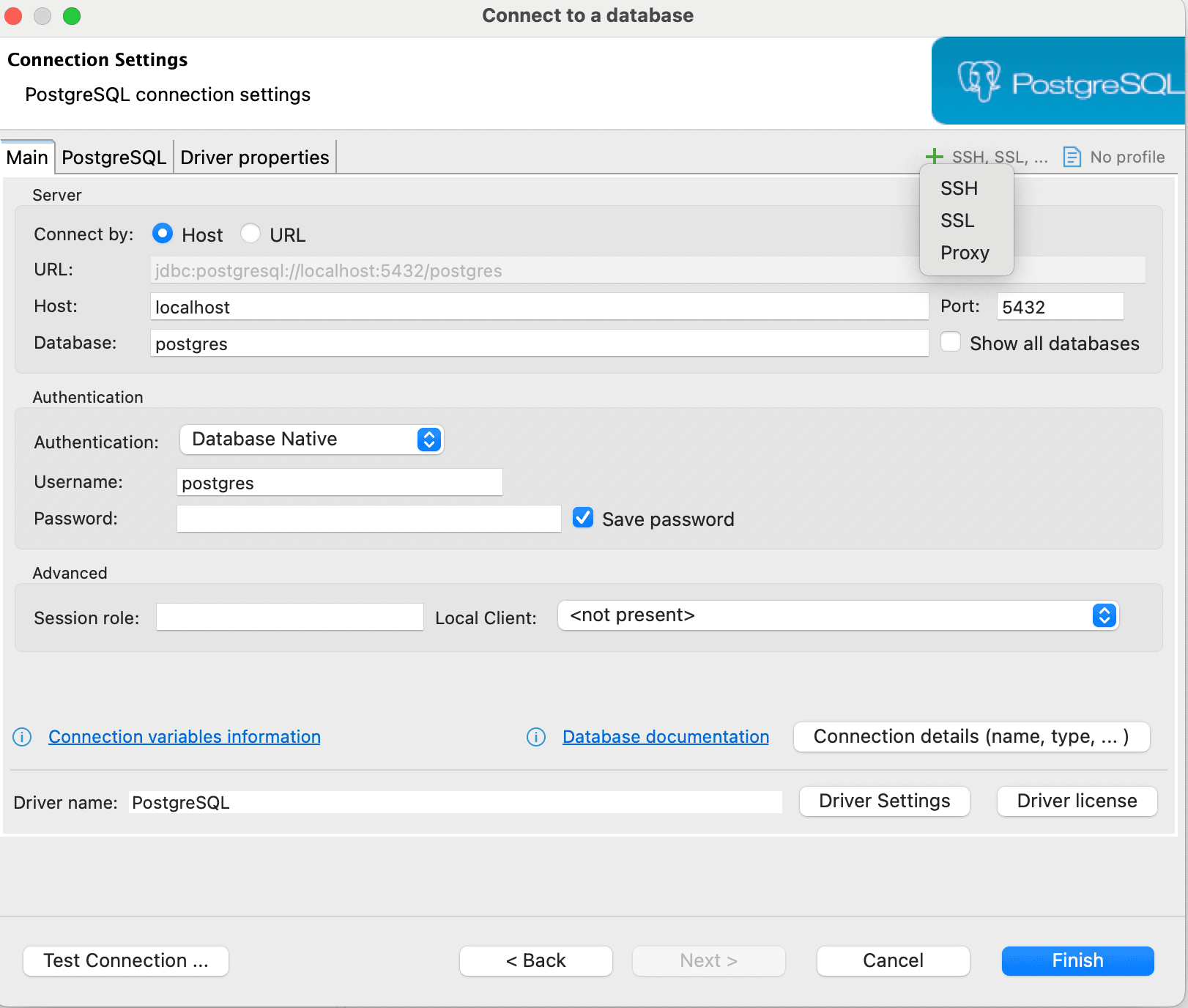Click the Database name field

coord(540,344)
